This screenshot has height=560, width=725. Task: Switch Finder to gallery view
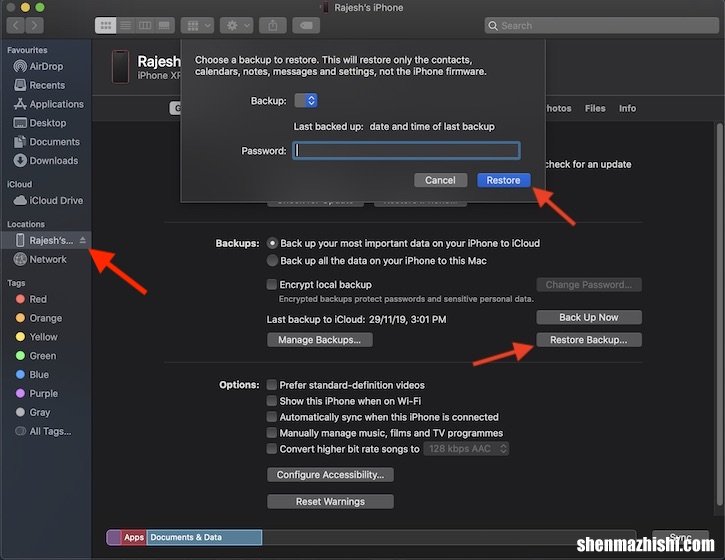click(164, 25)
